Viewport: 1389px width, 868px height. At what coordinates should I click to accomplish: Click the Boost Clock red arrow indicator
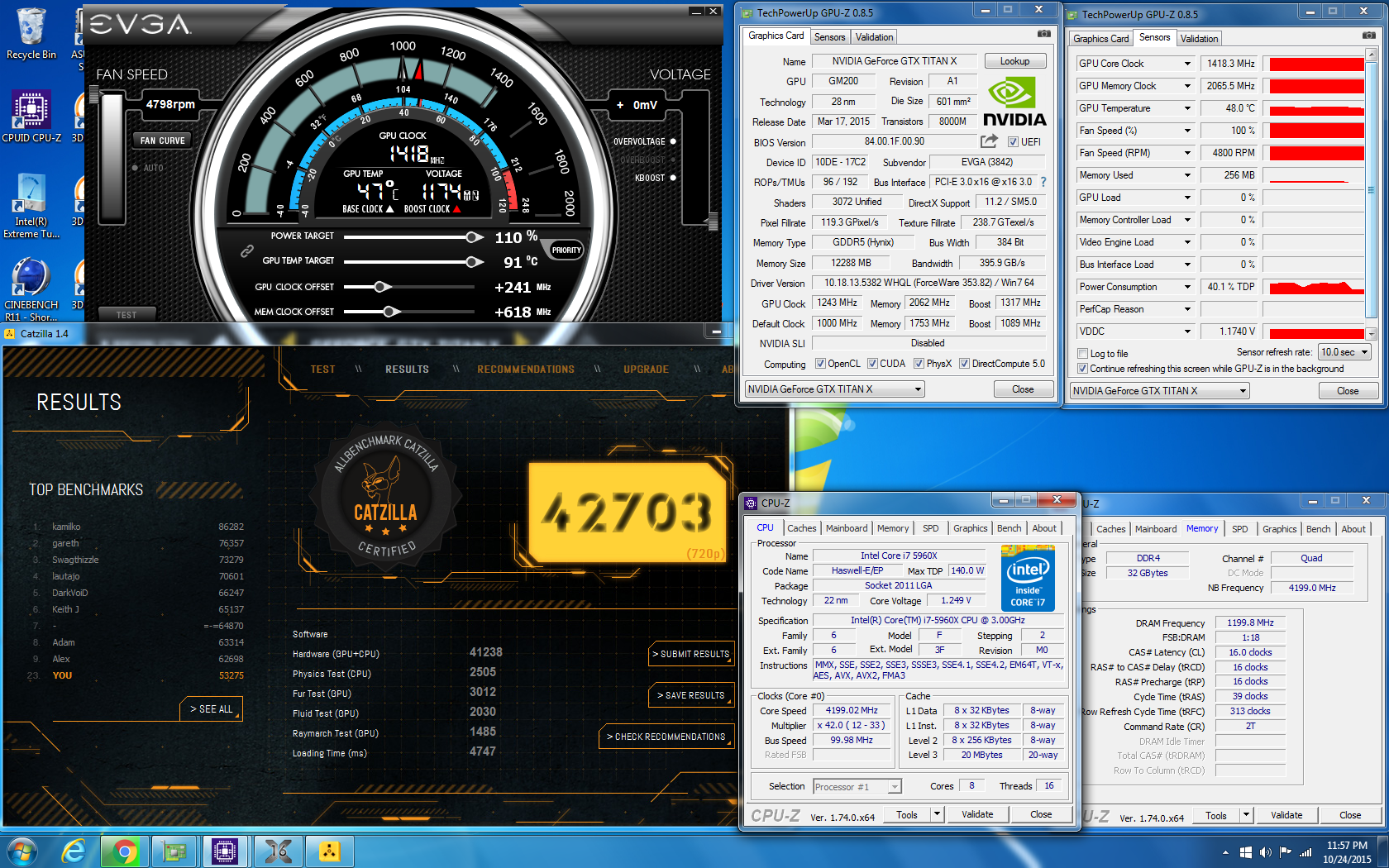(456, 209)
